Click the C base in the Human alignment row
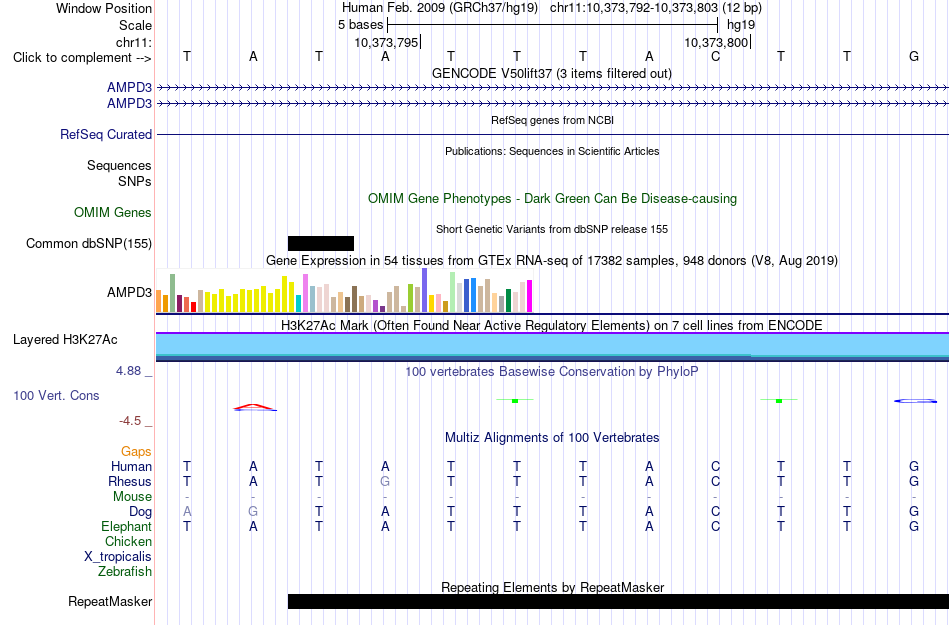This screenshot has width=950, height=625. [x=716, y=466]
